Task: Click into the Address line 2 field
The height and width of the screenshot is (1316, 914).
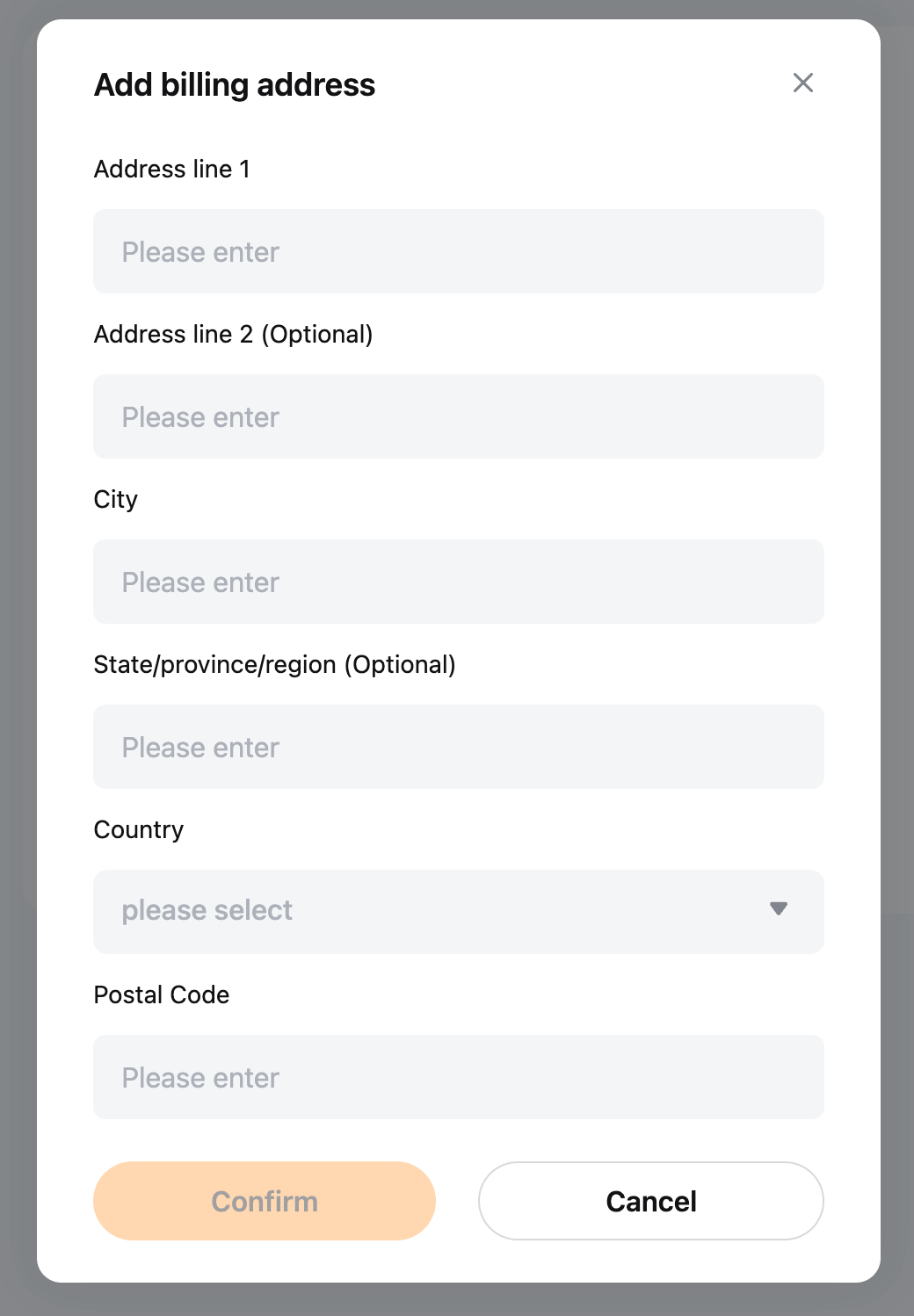Action: point(458,416)
